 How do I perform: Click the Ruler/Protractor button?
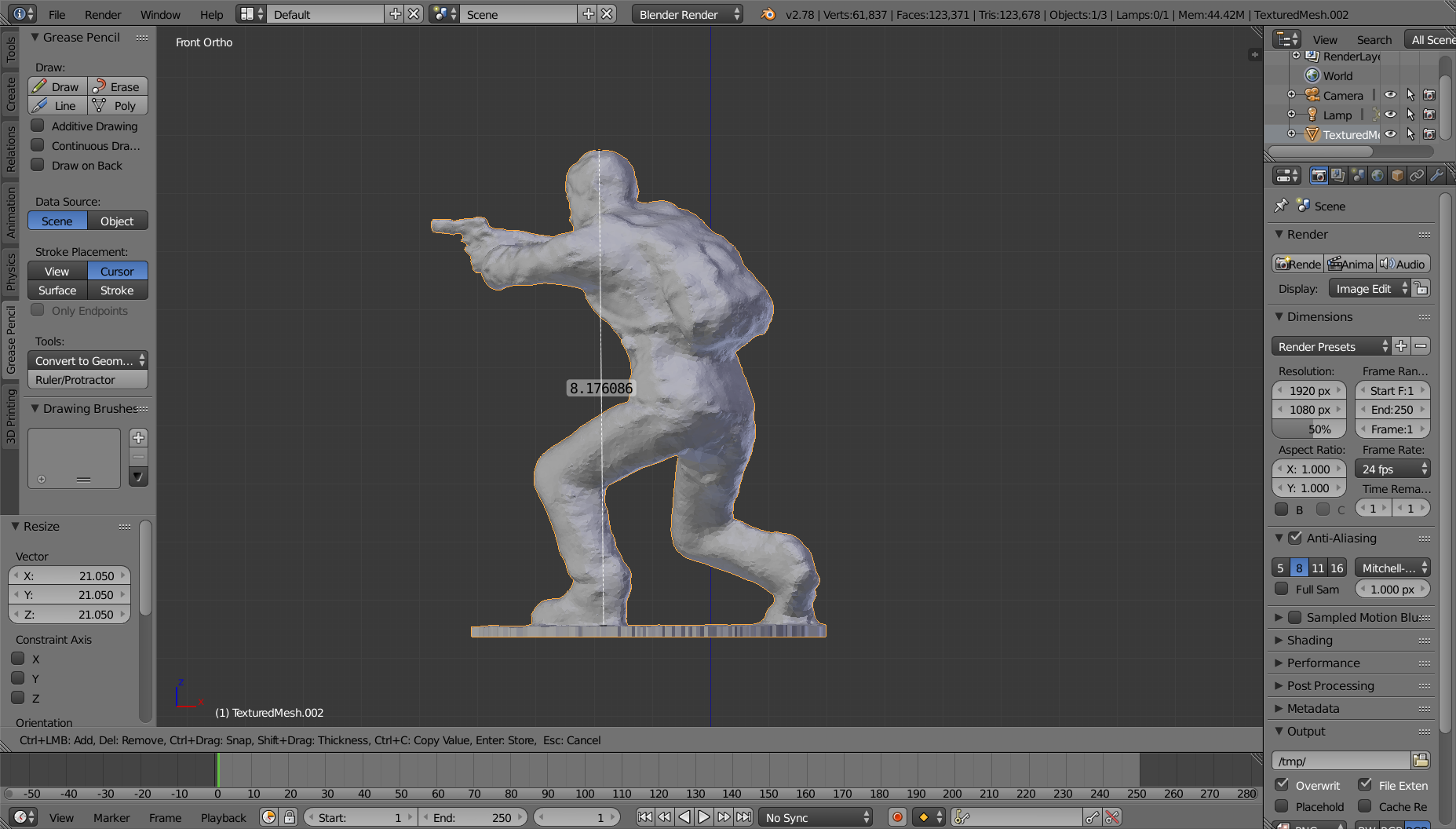(88, 379)
